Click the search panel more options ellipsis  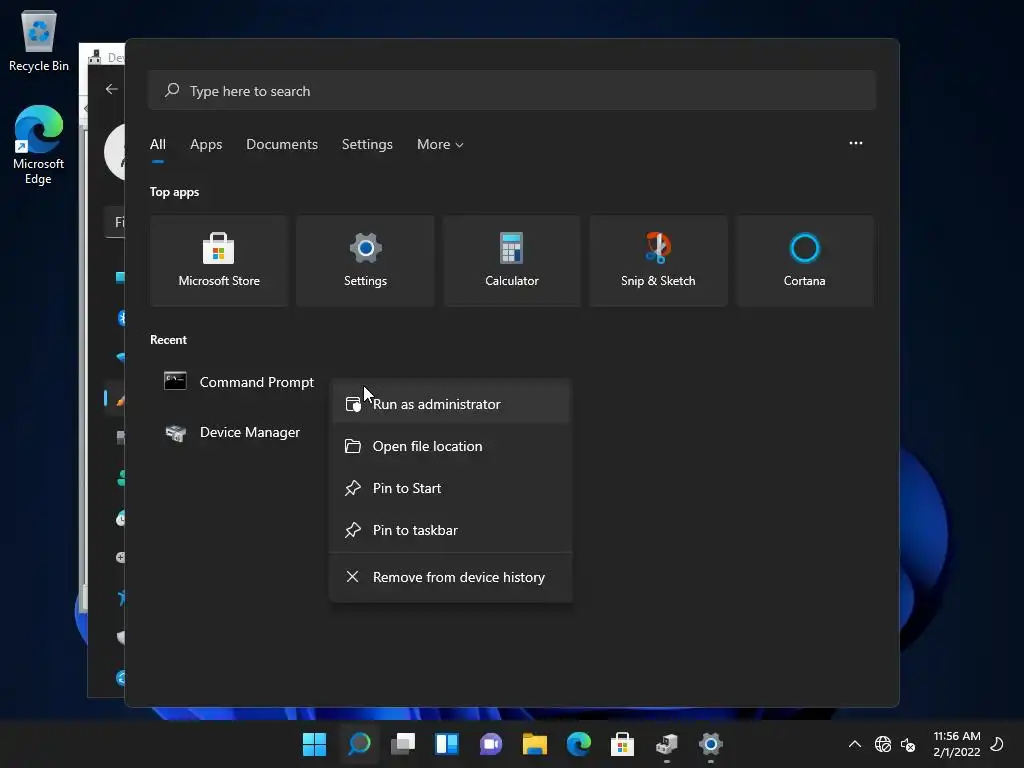click(856, 143)
